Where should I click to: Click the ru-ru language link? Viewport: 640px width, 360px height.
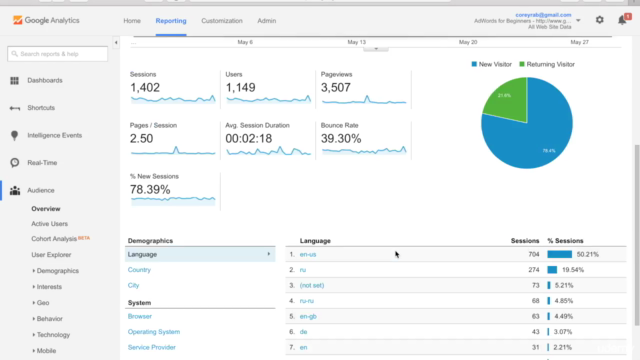307,301
